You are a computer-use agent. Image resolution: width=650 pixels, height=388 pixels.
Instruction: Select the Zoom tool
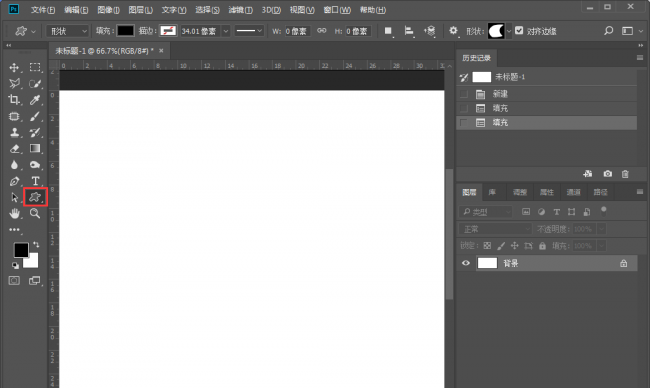tap(35, 213)
